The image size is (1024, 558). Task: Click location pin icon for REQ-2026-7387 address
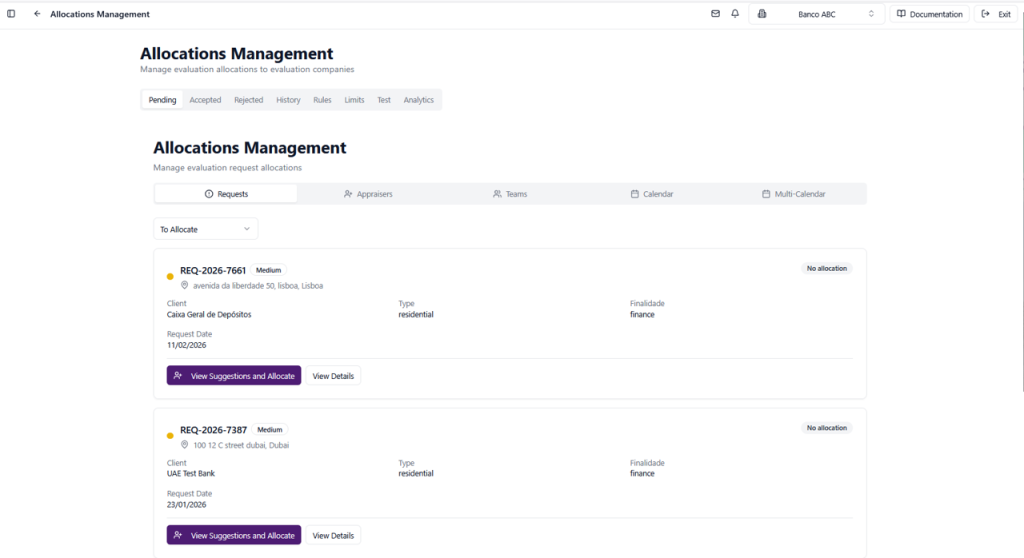pos(185,445)
